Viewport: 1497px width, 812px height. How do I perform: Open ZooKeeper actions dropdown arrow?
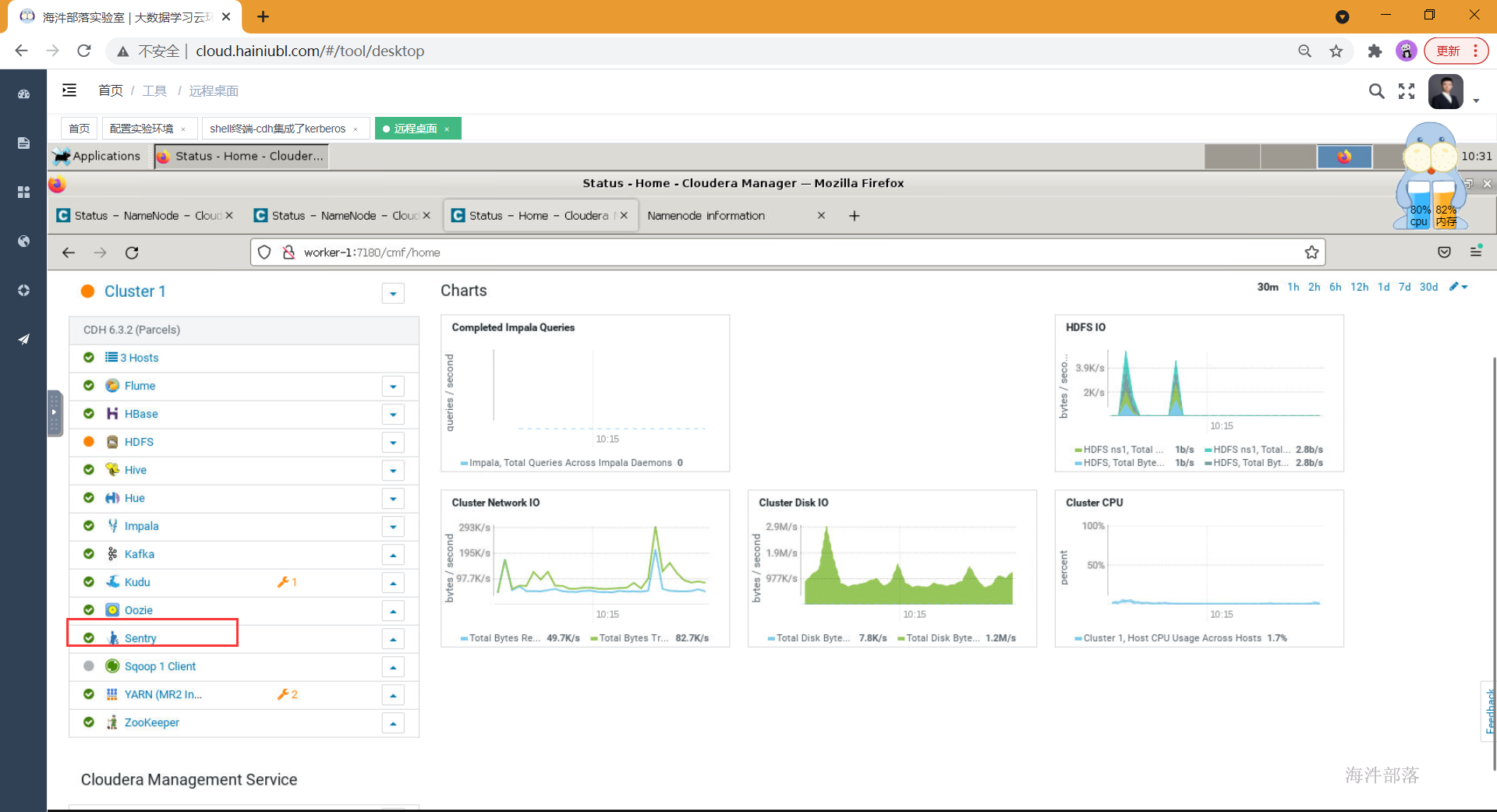point(393,723)
